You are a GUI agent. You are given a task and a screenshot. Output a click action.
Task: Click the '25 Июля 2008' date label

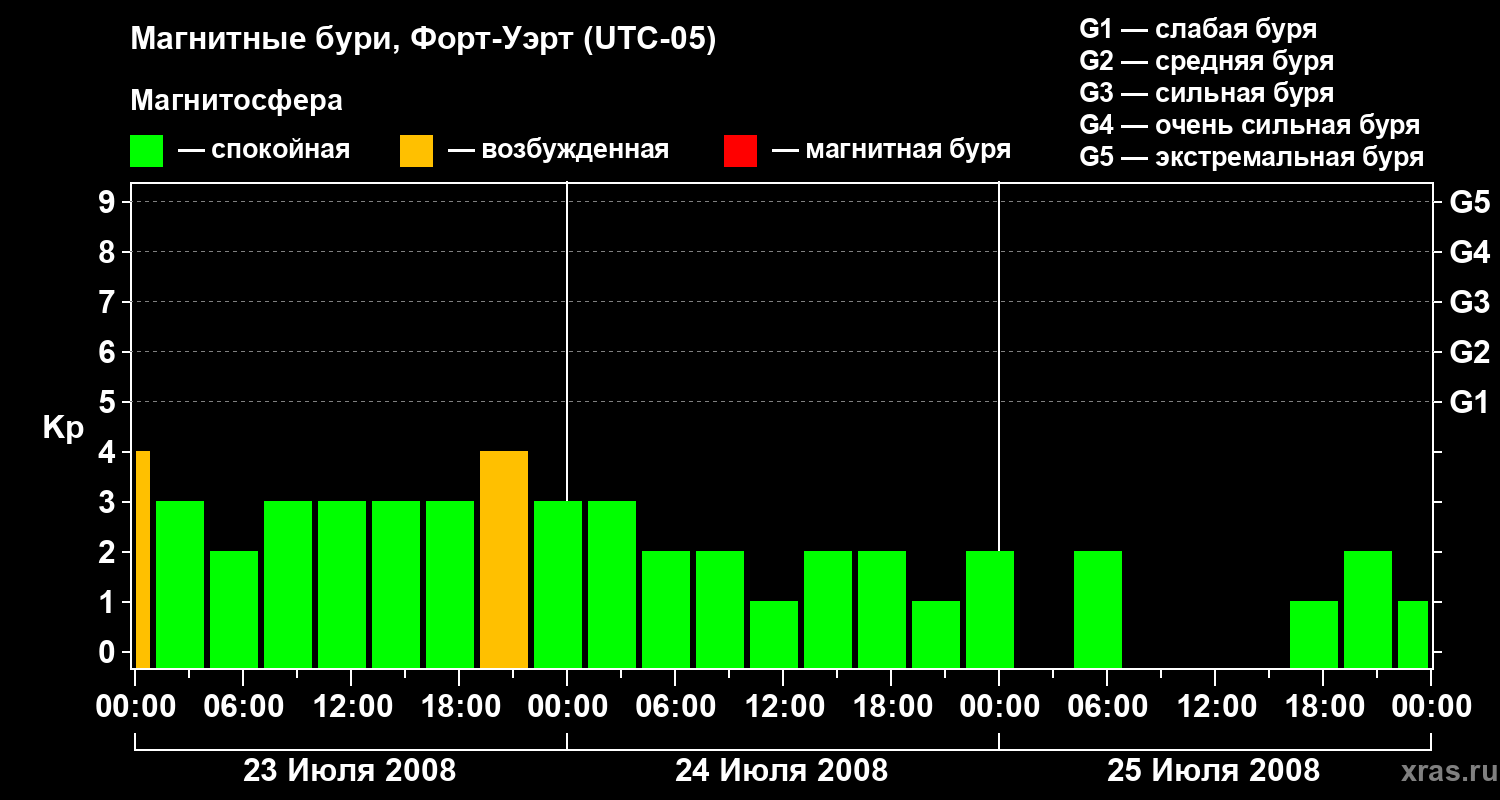pyautogui.click(x=1214, y=771)
